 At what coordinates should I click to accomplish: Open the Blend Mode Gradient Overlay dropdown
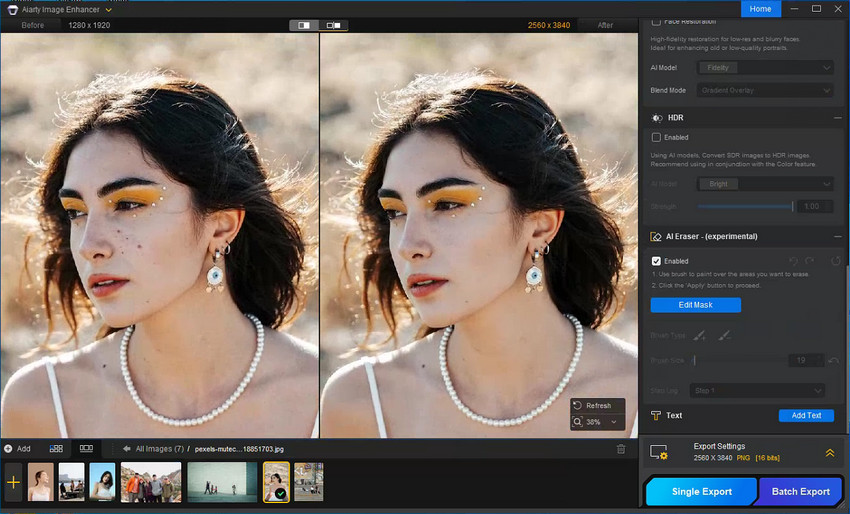[765, 91]
